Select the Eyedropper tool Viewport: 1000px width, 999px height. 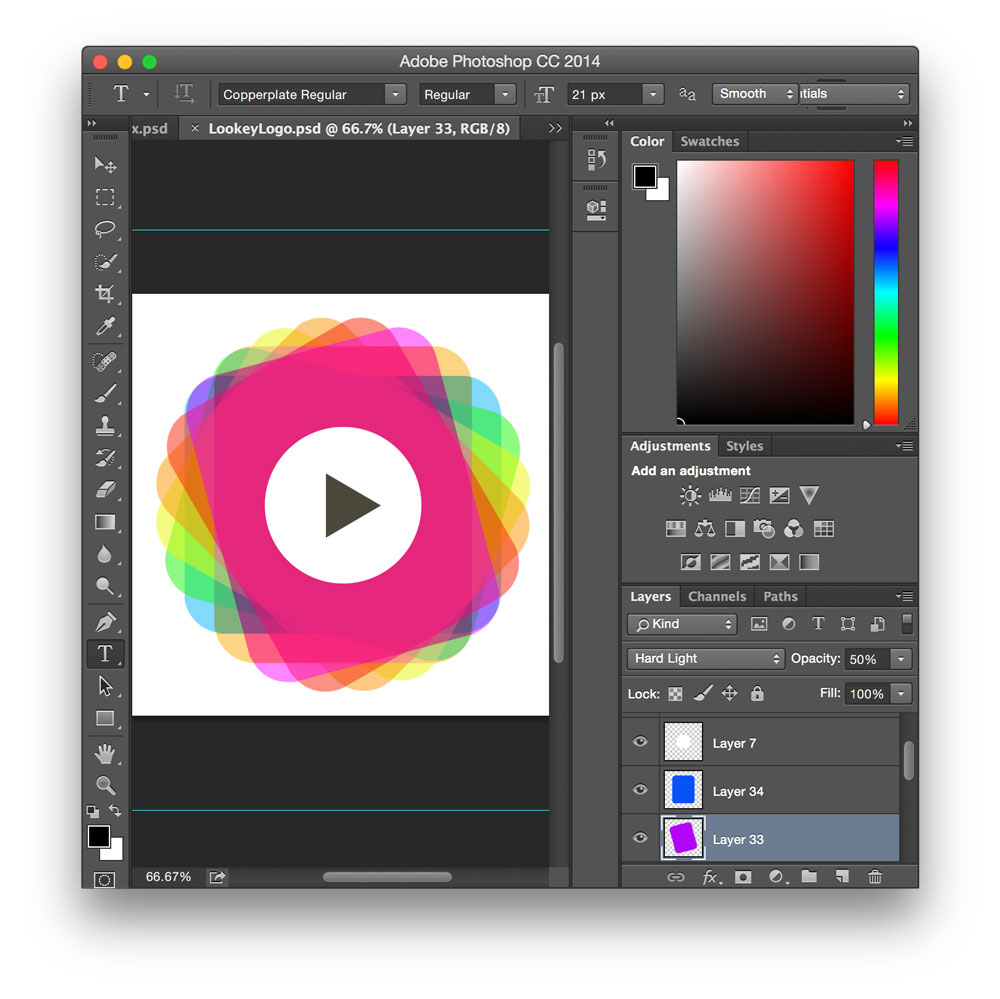pyautogui.click(x=105, y=326)
